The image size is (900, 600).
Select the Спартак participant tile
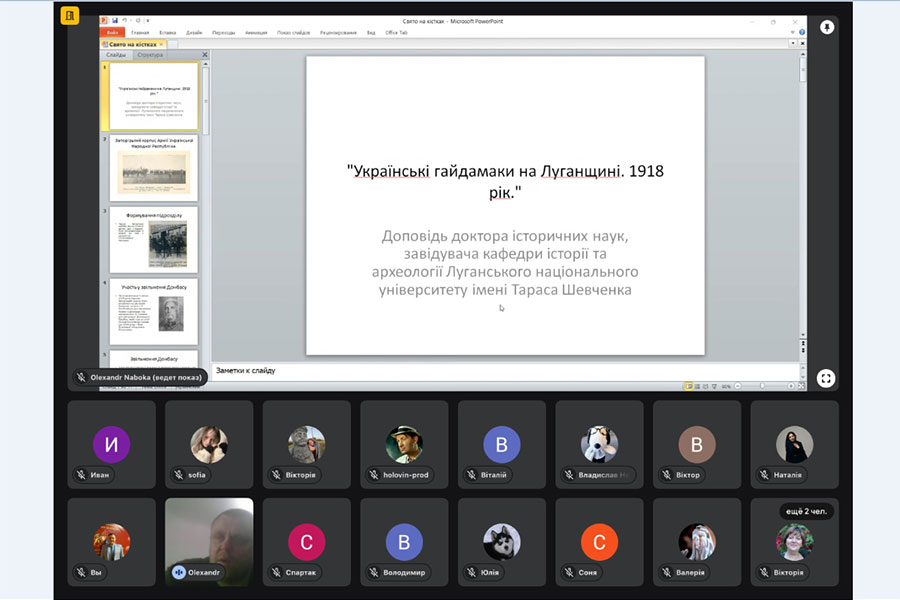[x=307, y=541]
